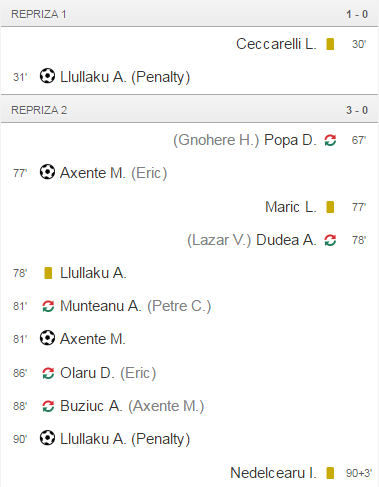Click the yellow card icon beside Maric L.

click(x=330, y=207)
